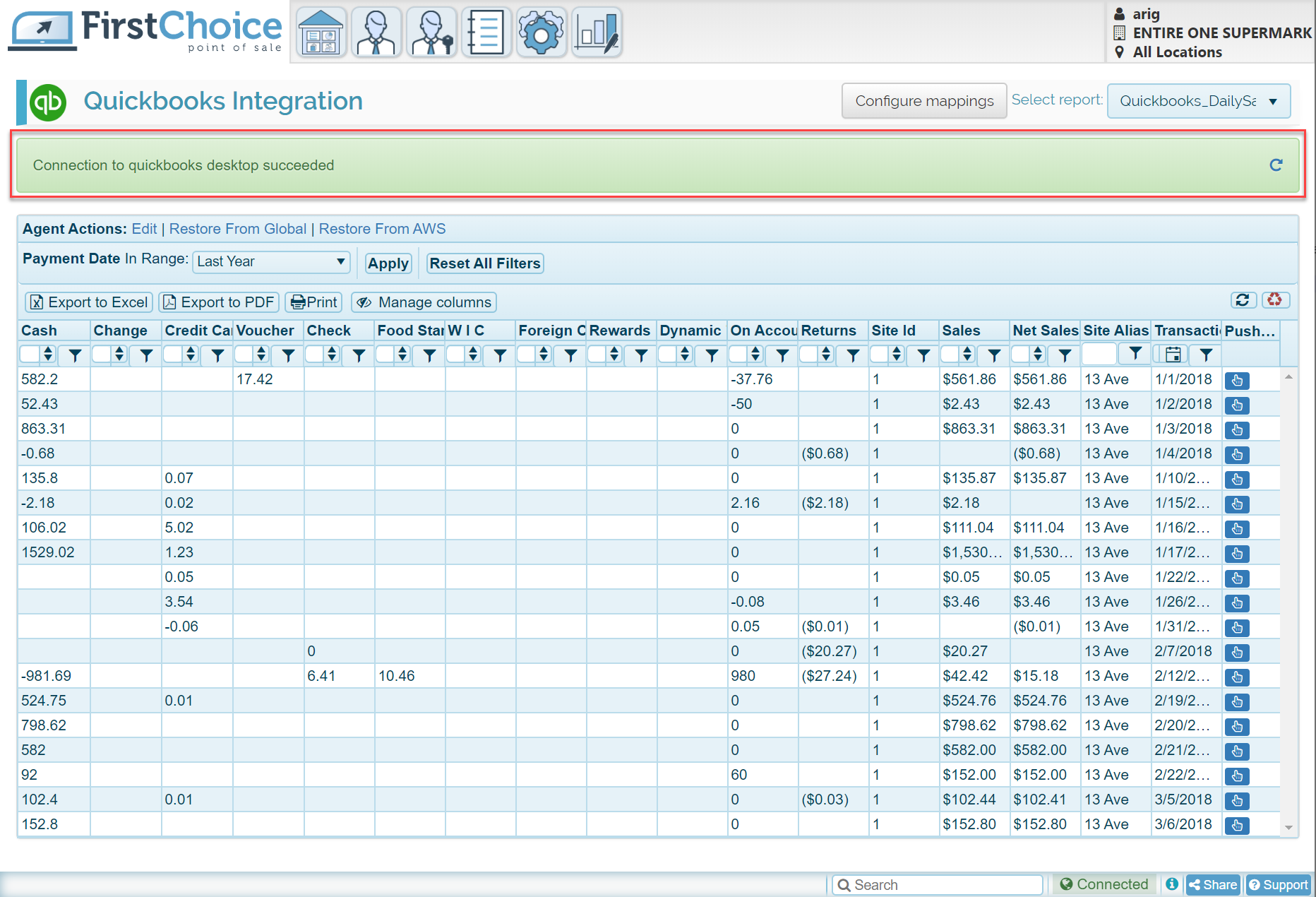Push the 3/5/2018 row to Quickbooks
The width and height of the screenshot is (1316, 897).
1237,801
